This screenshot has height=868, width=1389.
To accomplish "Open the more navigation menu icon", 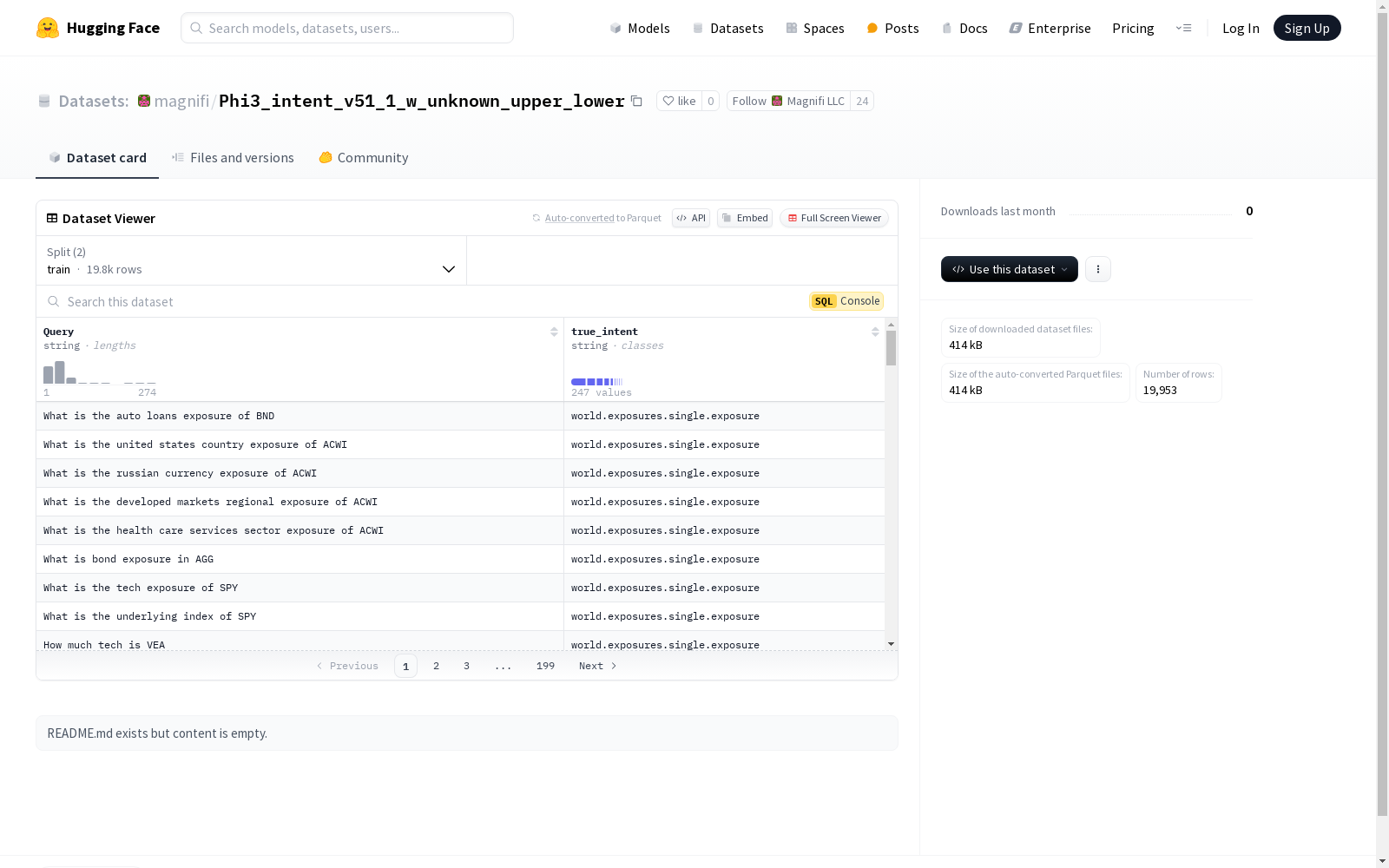I will point(1183,28).
